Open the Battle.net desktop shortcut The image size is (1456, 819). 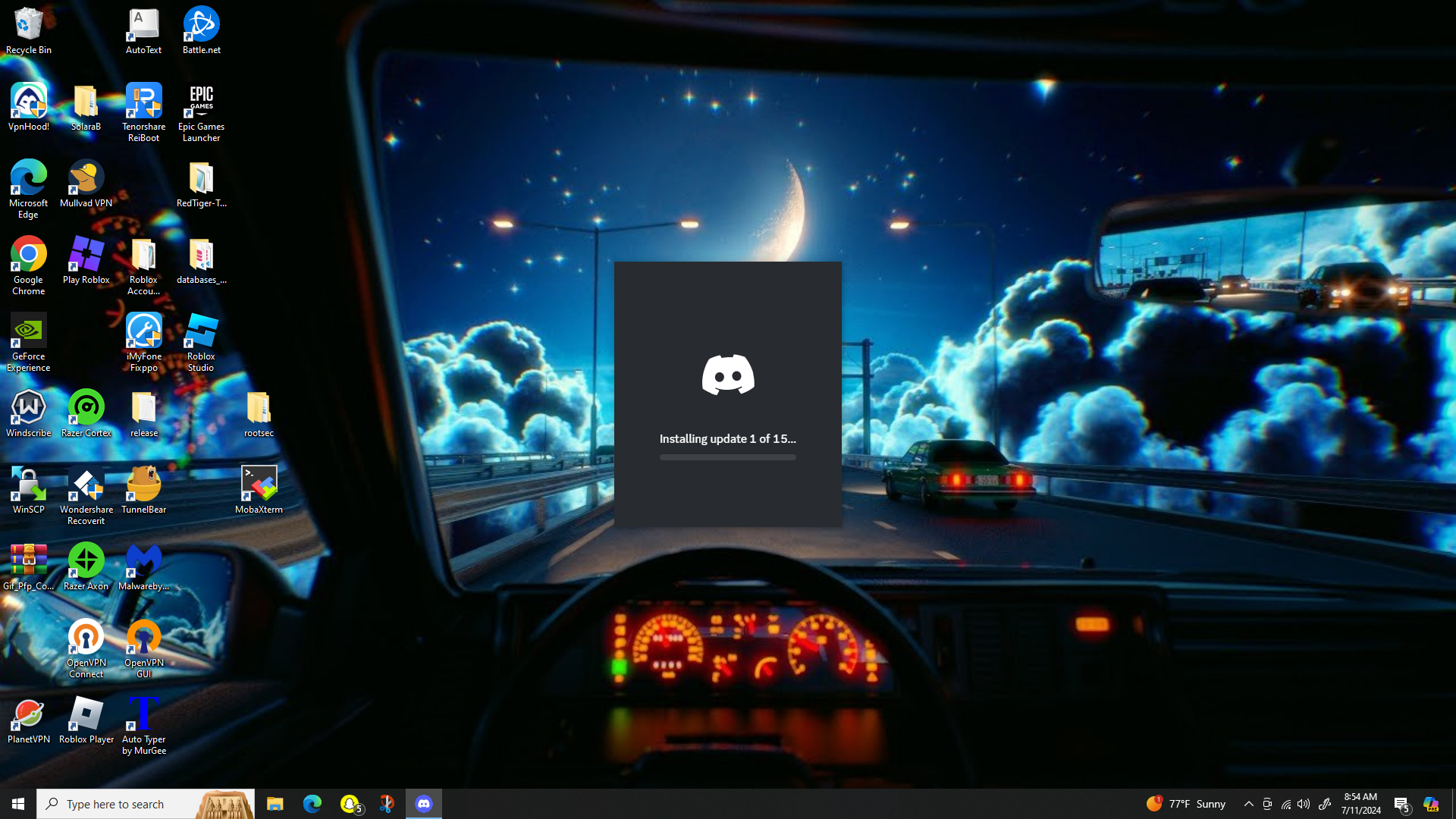tap(201, 30)
